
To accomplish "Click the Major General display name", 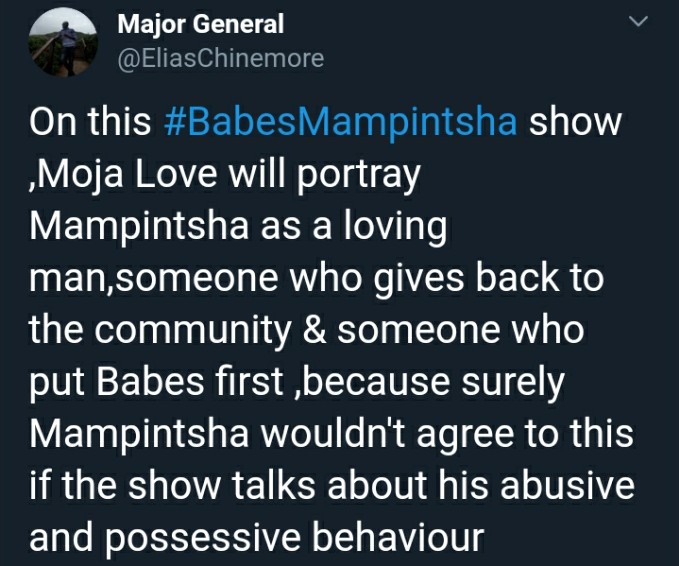I will [200, 24].
